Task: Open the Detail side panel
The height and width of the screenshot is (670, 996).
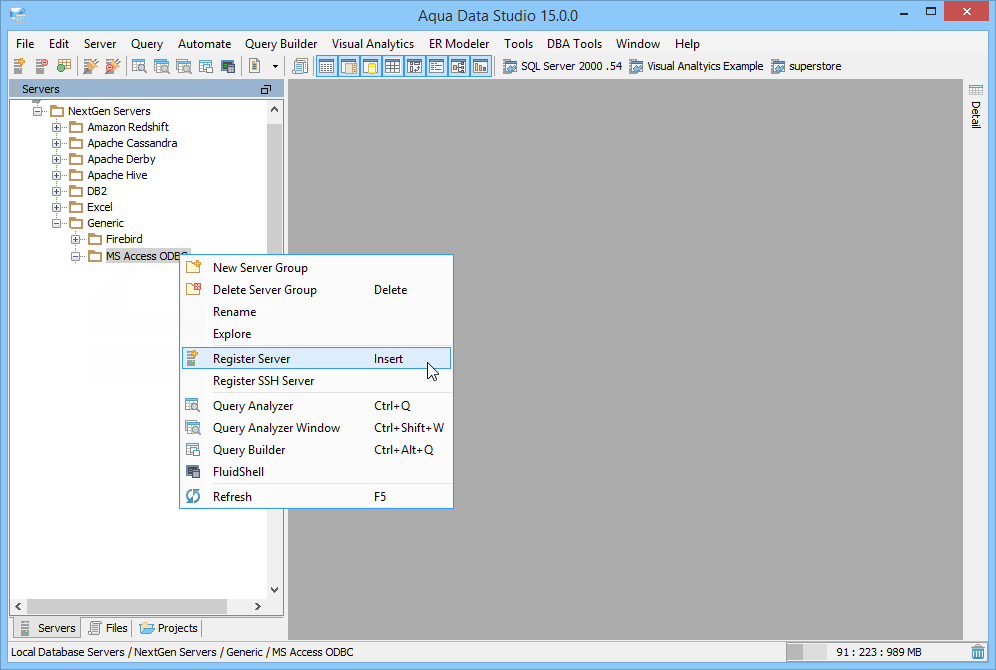Action: pyautogui.click(x=976, y=106)
